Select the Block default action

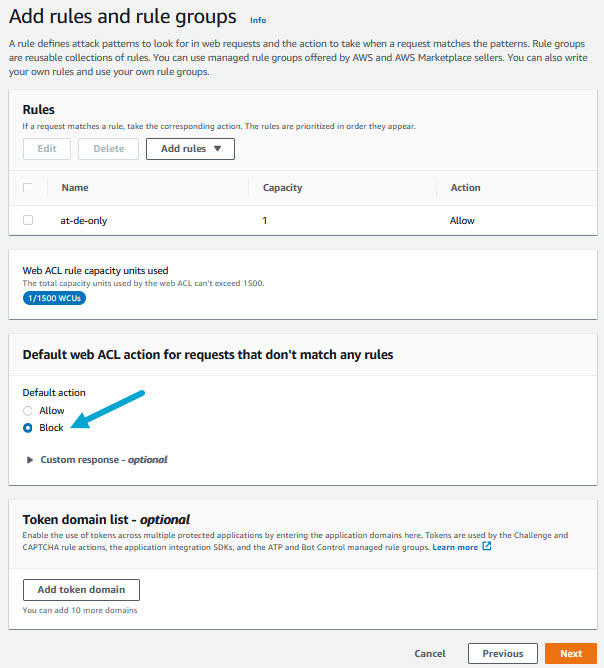click(28, 428)
